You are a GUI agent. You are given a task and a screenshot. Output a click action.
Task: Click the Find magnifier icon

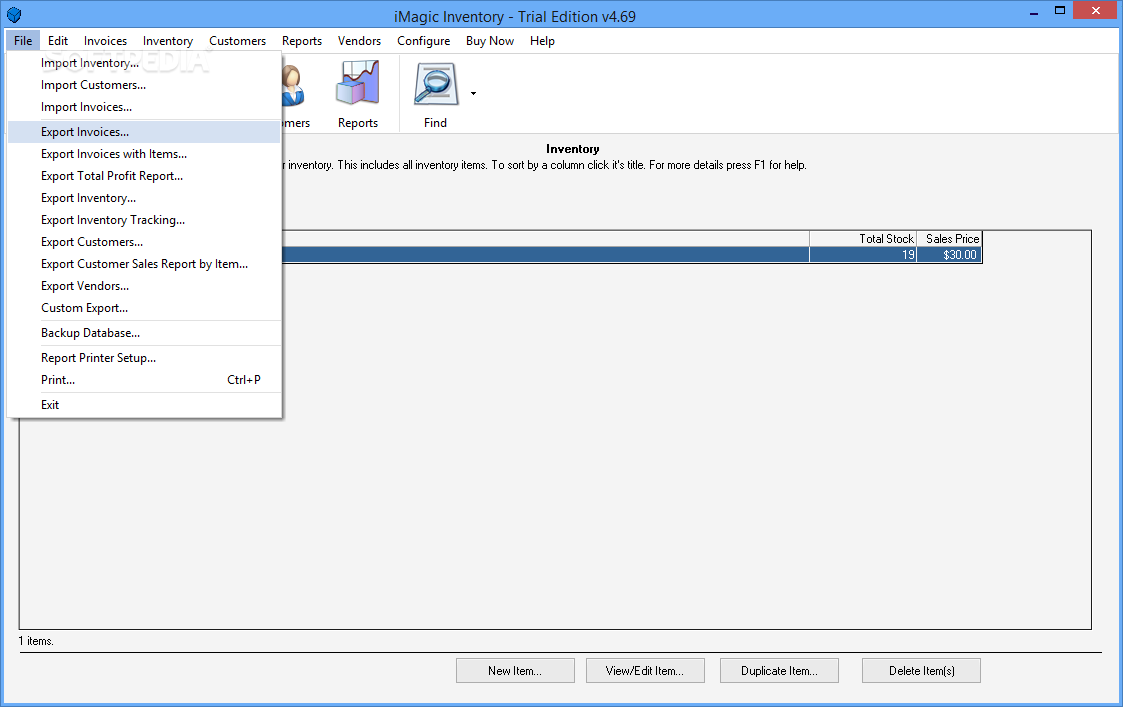435,86
